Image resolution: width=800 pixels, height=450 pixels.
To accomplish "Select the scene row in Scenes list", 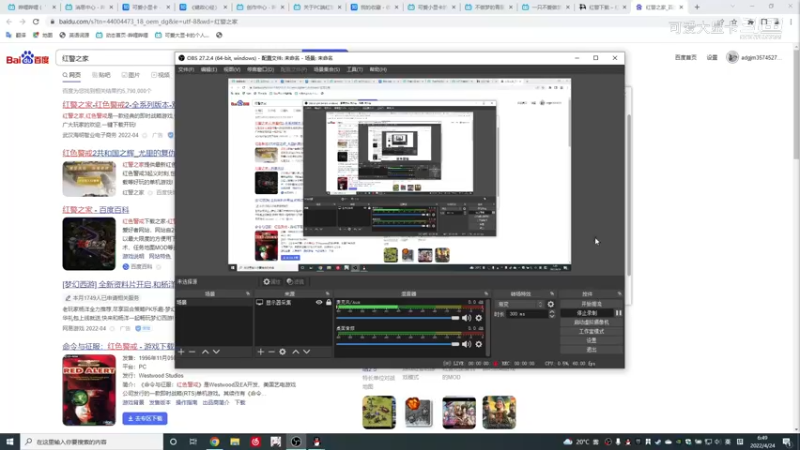I will pos(214,303).
